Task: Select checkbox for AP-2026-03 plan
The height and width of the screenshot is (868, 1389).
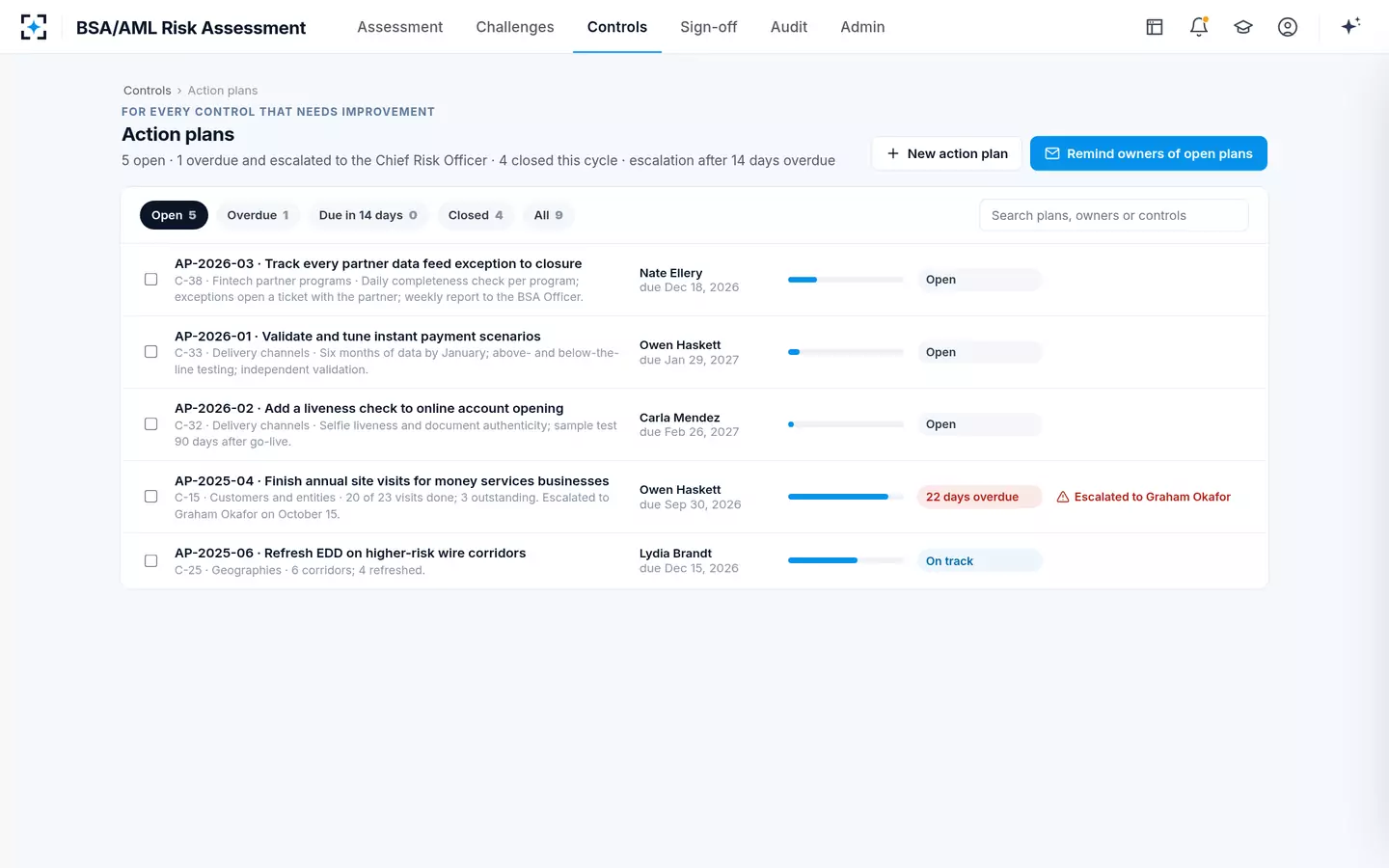Action: pos(151,280)
